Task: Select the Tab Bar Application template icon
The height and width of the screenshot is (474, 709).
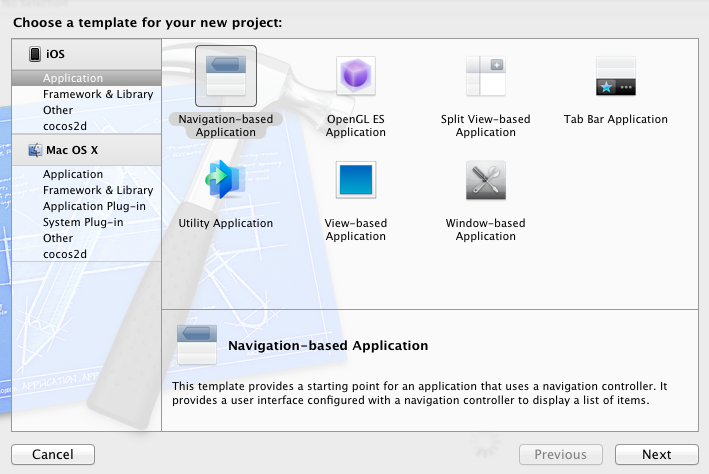Action: 616,76
